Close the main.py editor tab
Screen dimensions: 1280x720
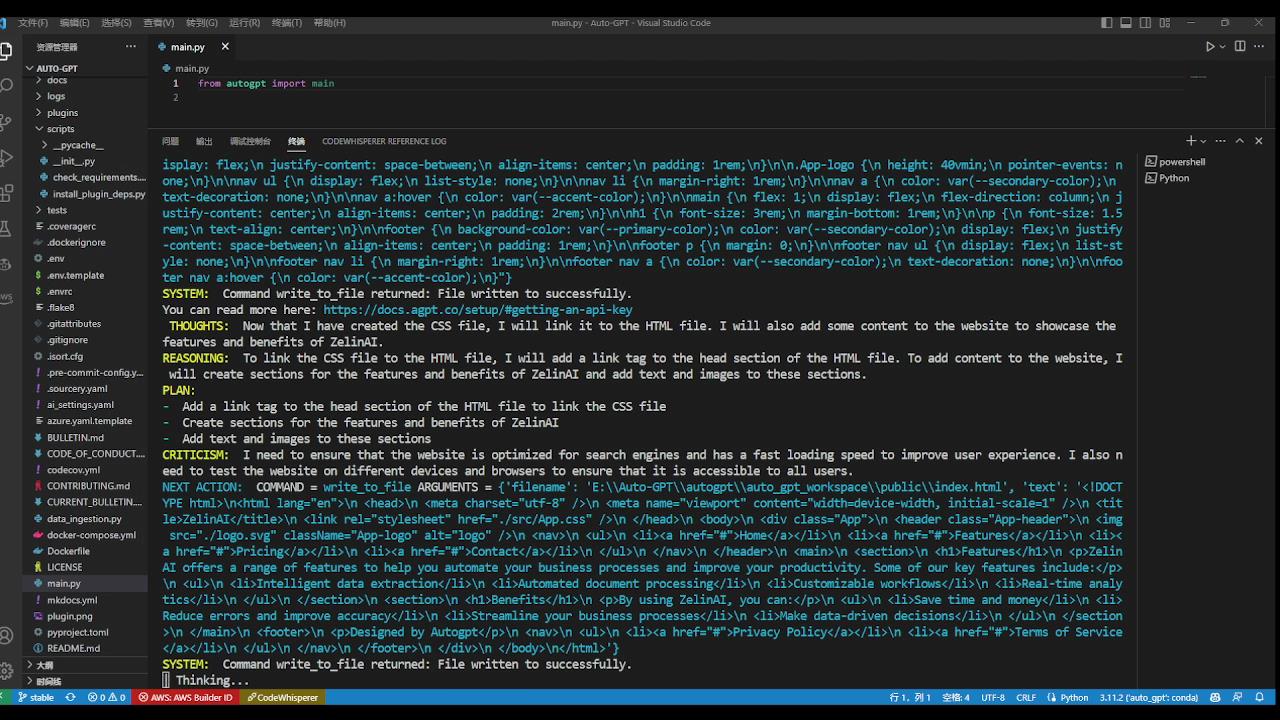point(225,46)
